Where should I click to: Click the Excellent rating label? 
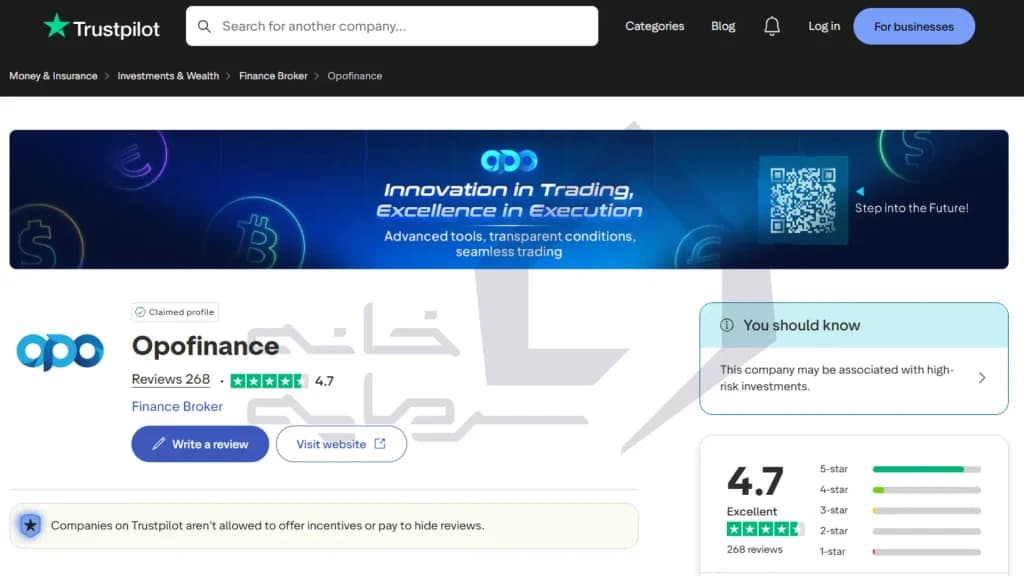click(x=752, y=511)
